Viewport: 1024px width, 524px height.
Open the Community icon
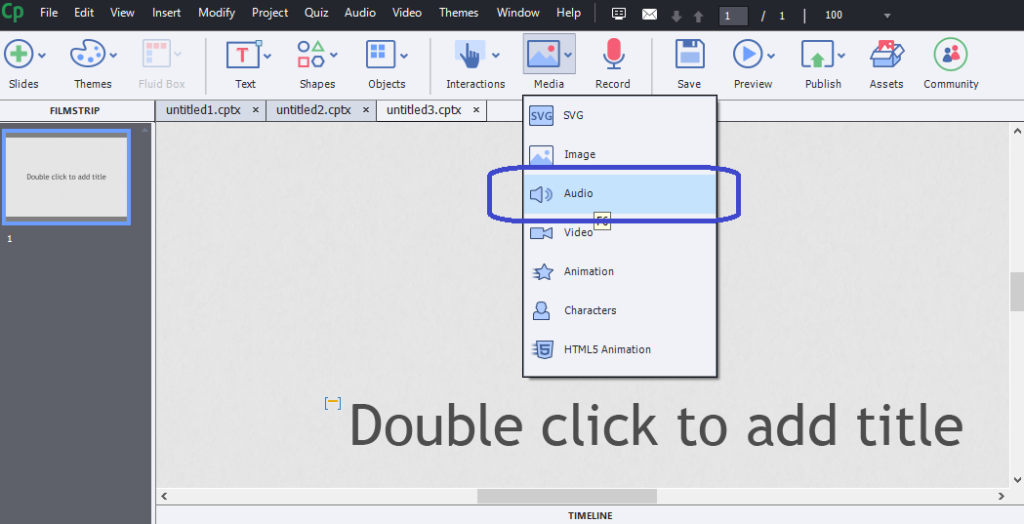951,54
